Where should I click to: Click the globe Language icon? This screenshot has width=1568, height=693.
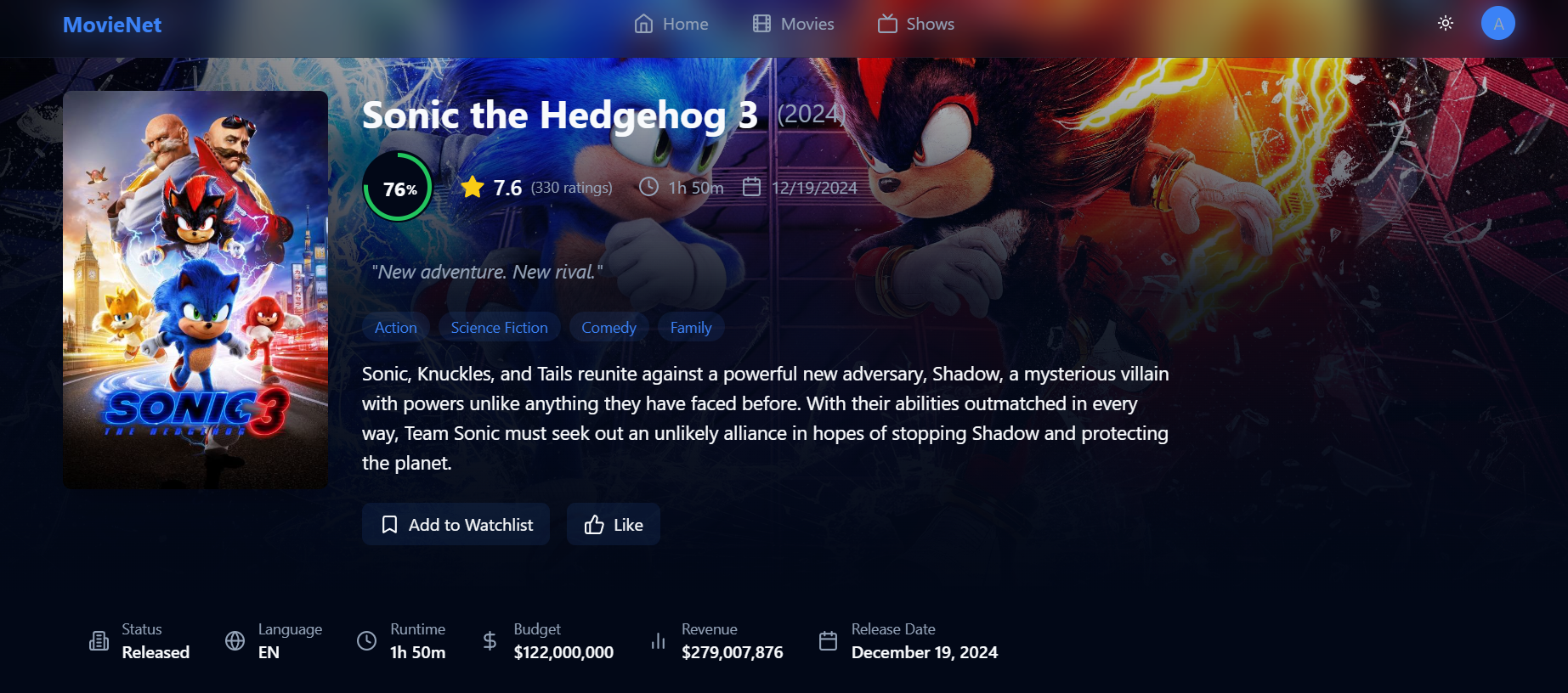pyautogui.click(x=235, y=640)
